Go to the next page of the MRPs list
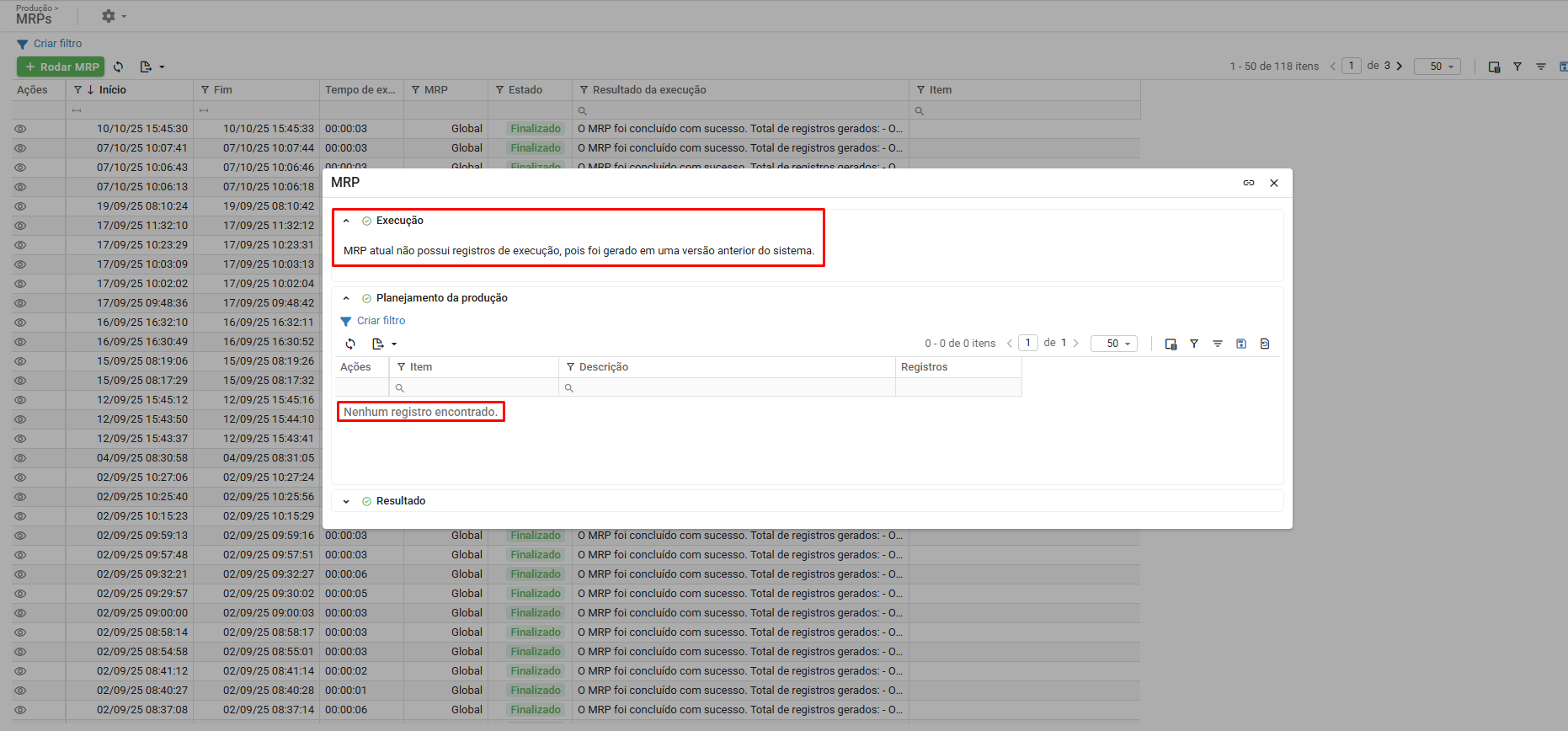 [1400, 66]
